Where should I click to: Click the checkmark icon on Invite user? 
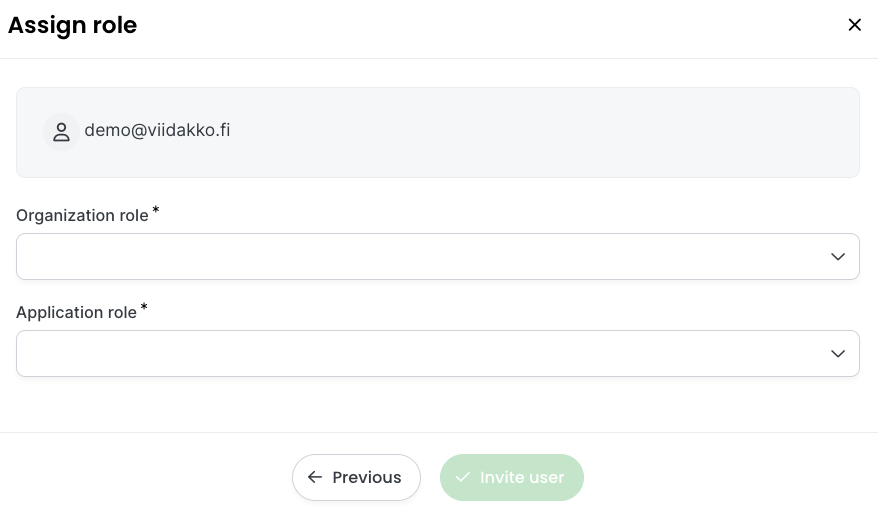click(x=463, y=477)
